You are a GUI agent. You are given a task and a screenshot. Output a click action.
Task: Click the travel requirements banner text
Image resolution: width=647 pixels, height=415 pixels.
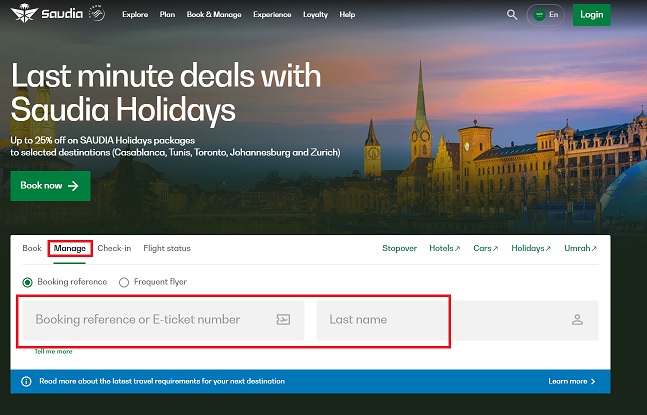click(162, 381)
